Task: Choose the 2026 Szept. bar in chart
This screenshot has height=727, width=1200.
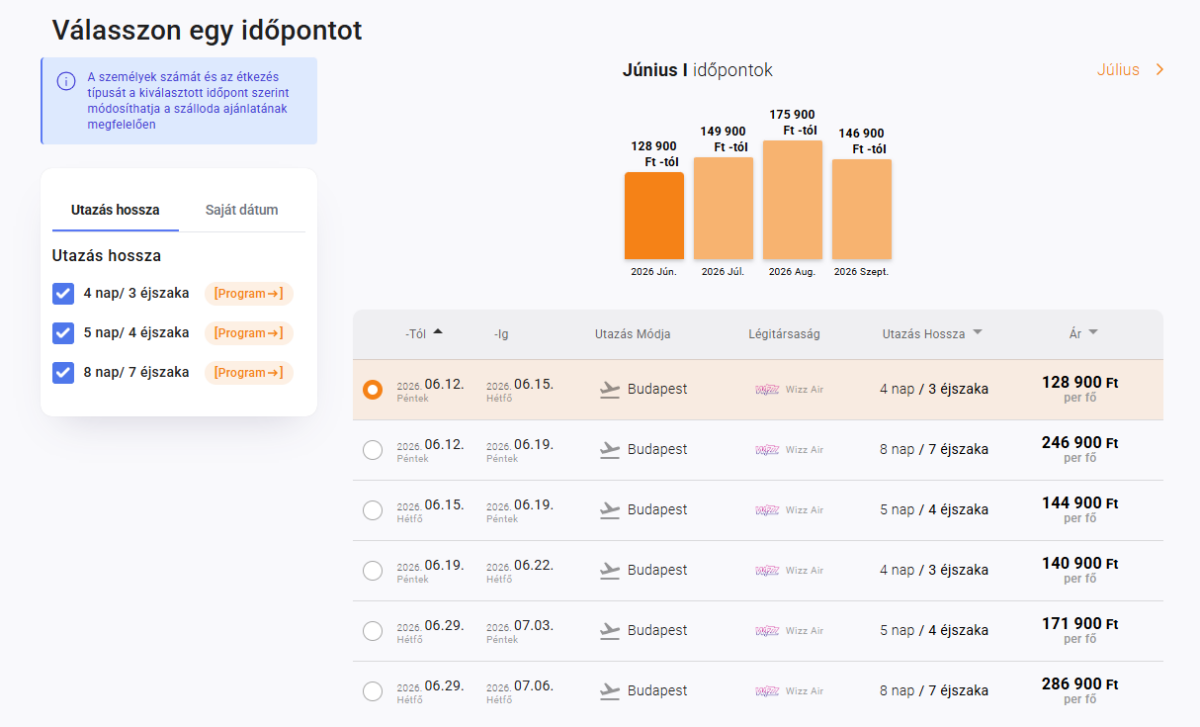Action: coord(862,209)
